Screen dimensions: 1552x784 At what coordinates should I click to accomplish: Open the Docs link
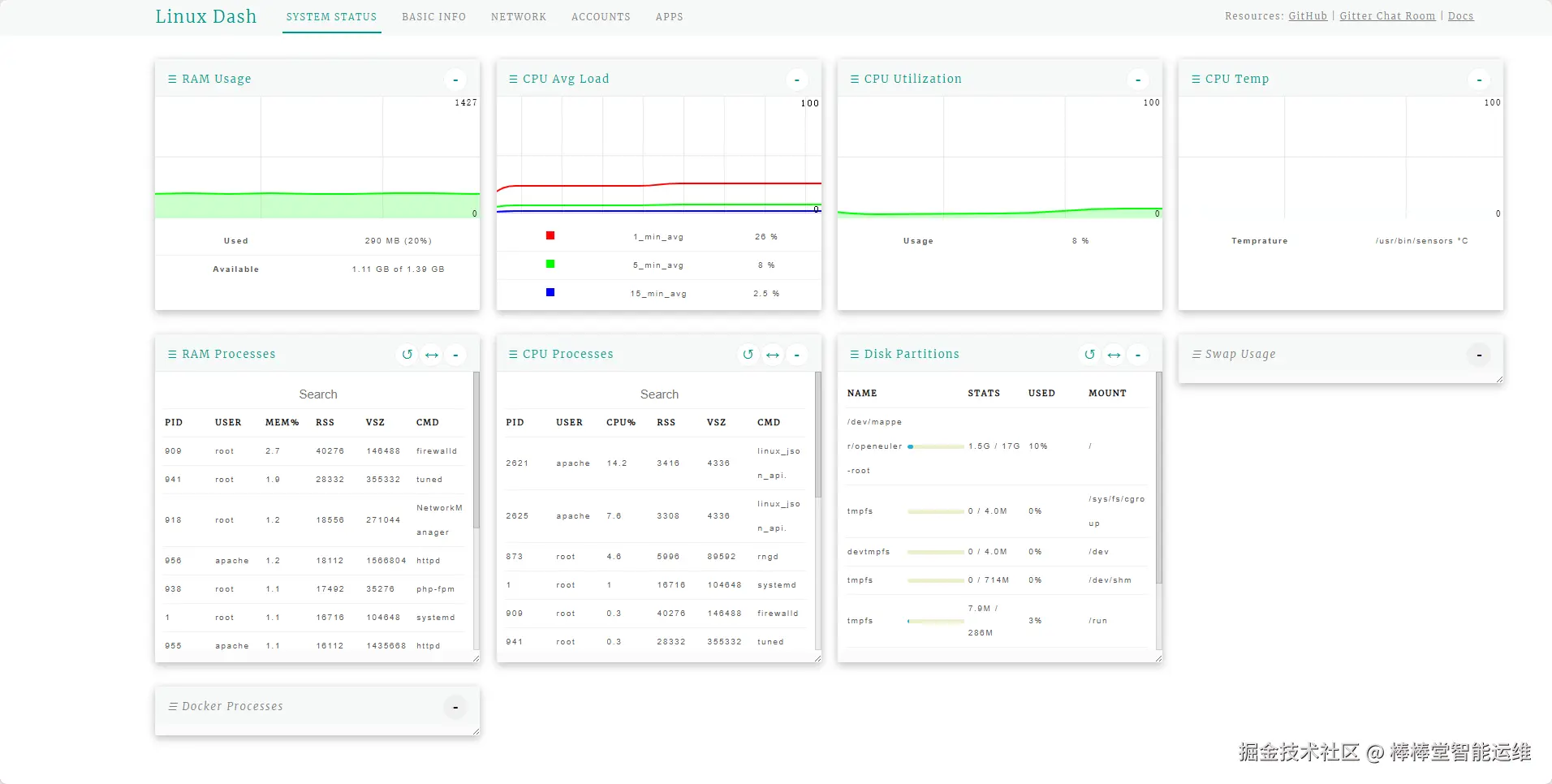(x=1460, y=16)
